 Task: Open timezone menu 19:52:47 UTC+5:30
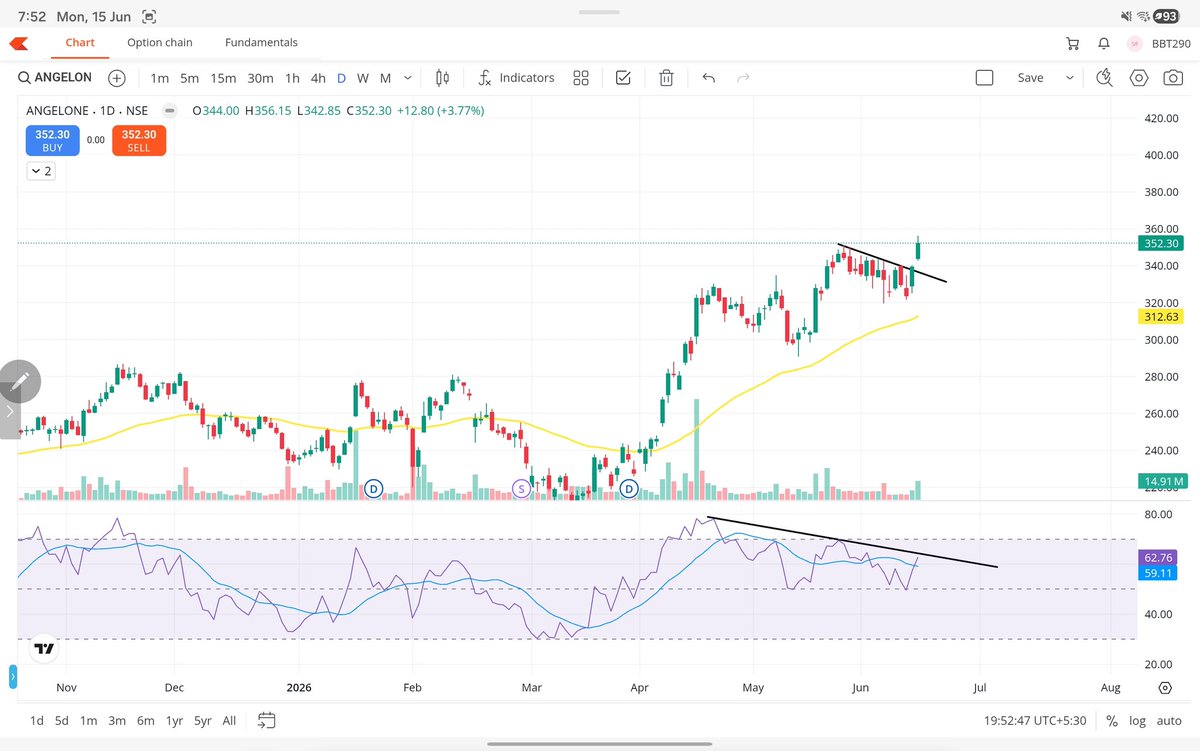1035,720
